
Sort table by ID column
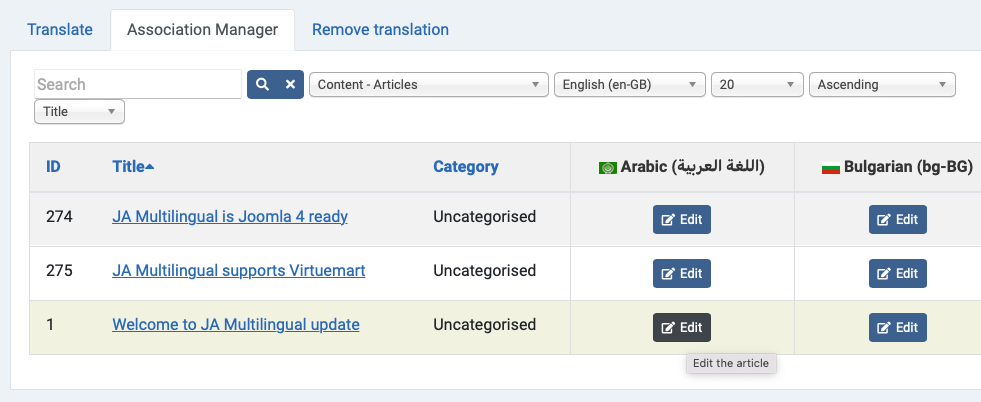(53, 167)
